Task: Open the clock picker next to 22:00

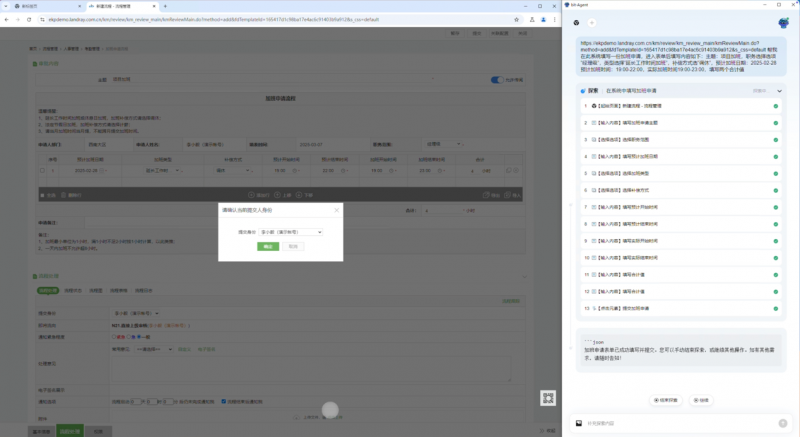Action: (343, 170)
